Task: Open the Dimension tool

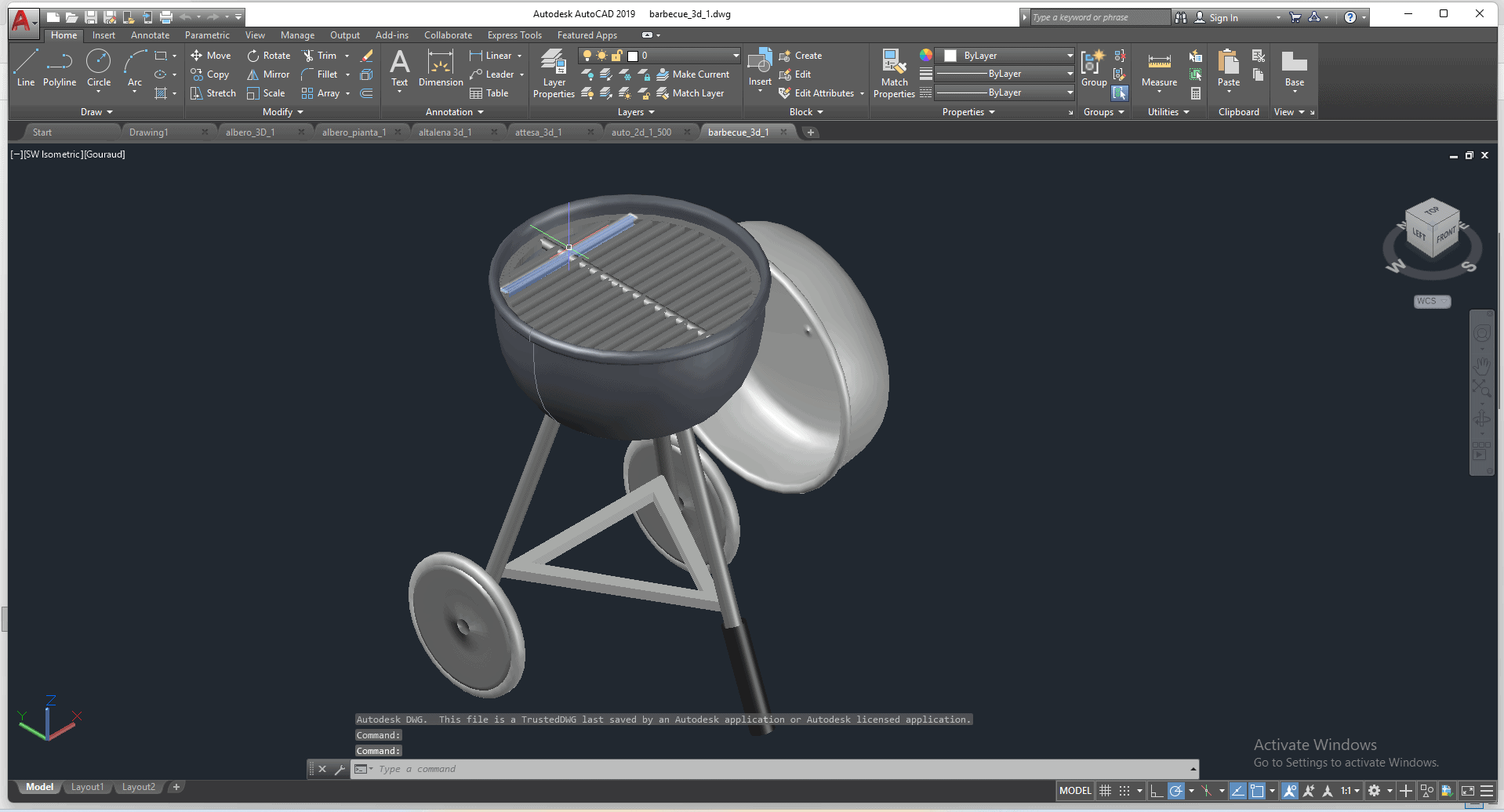Action: (440, 71)
